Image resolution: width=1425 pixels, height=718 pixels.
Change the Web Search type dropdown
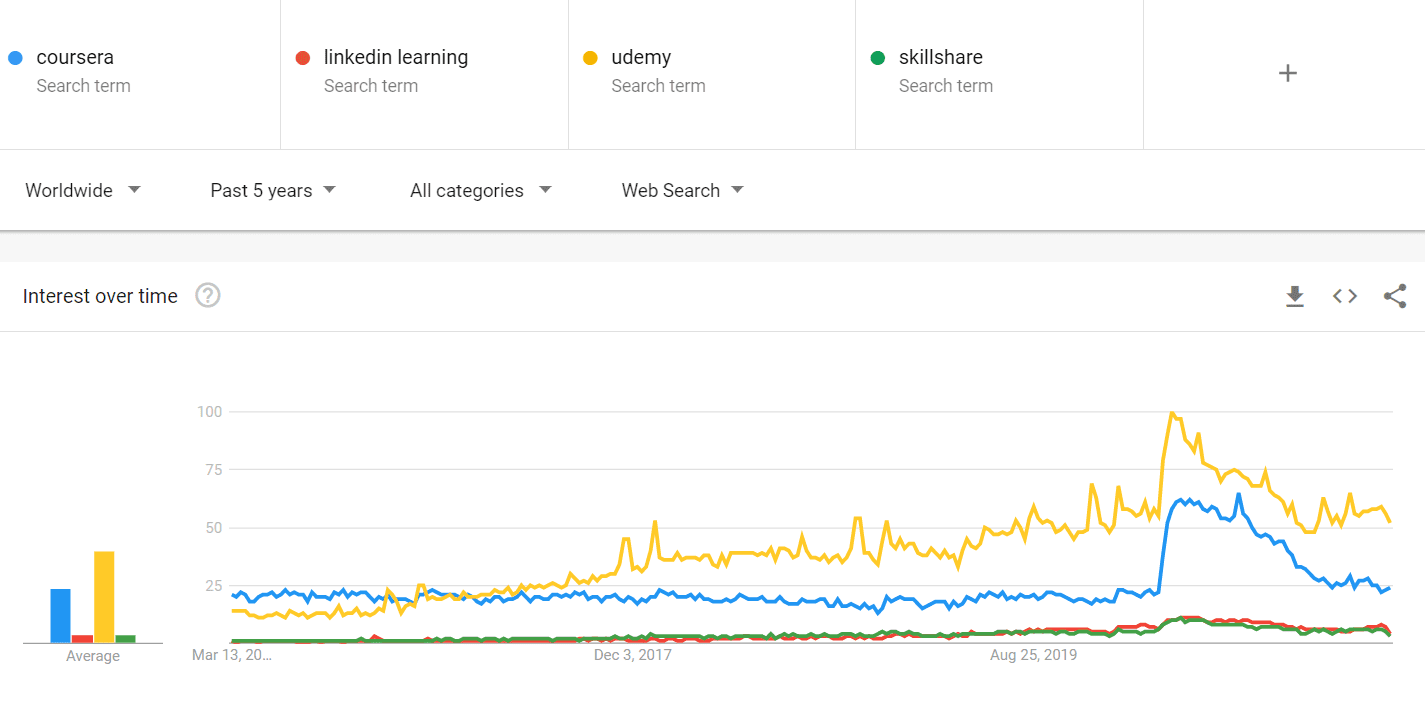click(x=683, y=190)
